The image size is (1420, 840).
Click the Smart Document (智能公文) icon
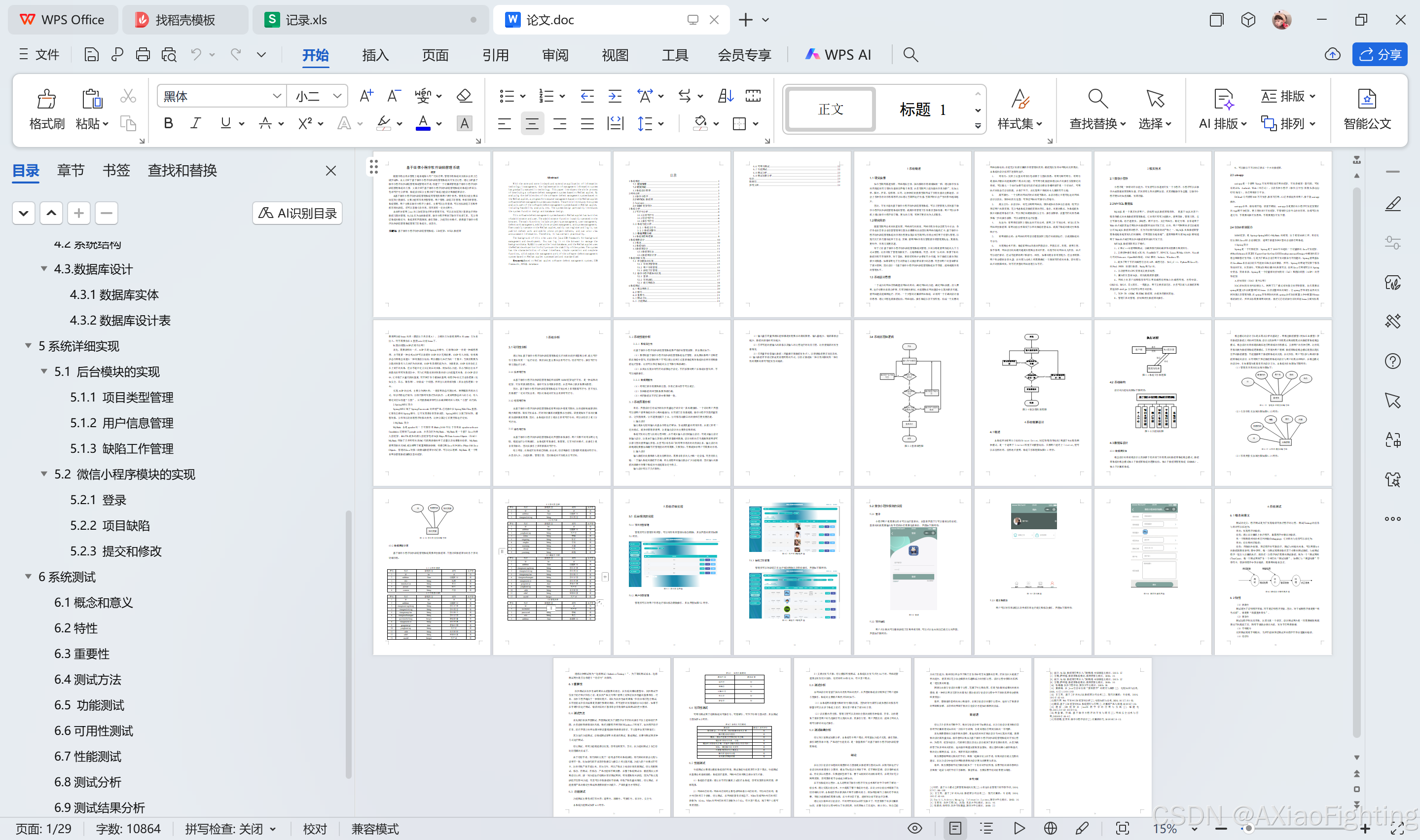click(x=1367, y=99)
